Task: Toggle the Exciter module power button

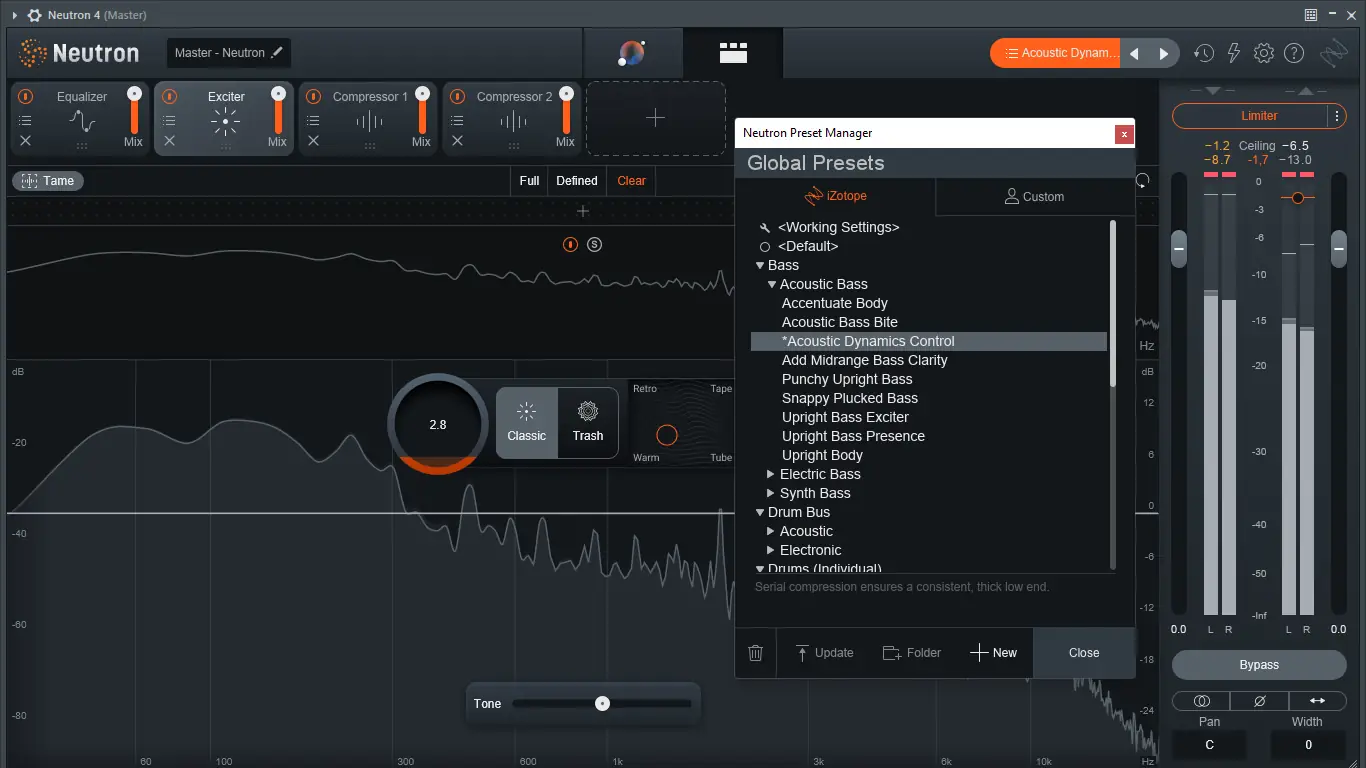Action: 170,97
